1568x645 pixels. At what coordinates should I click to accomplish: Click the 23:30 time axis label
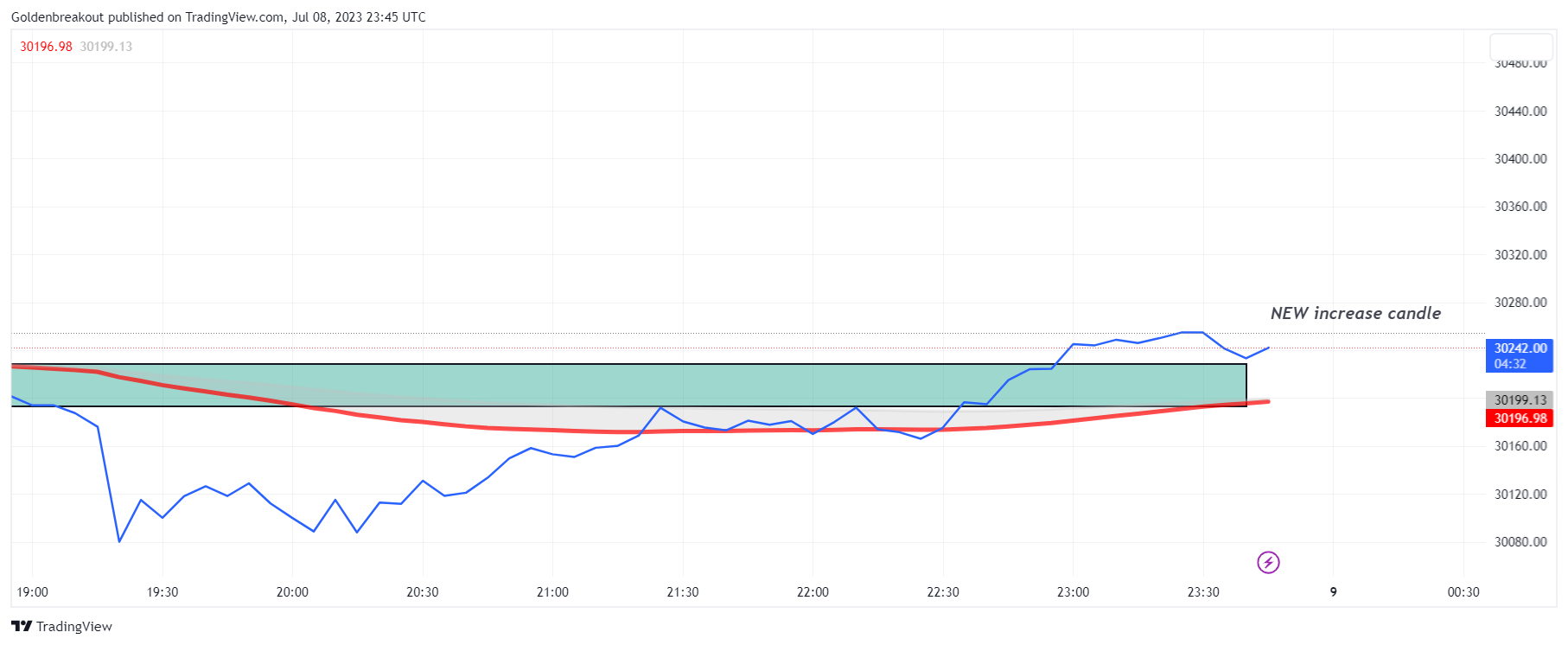[1203, 592]
